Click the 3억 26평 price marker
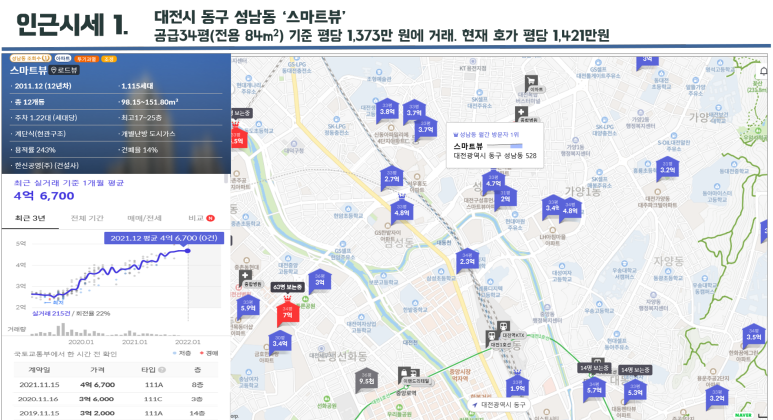Image resolution: width=773 pixels, height=420 pixels. tap(319, 281)
